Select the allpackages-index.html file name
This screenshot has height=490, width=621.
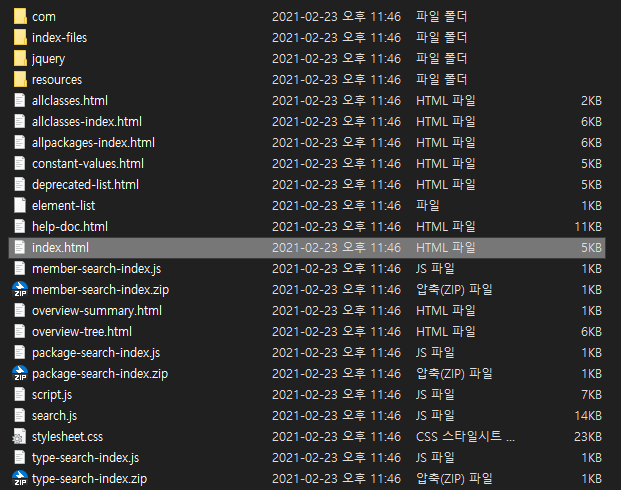point(93,143)
